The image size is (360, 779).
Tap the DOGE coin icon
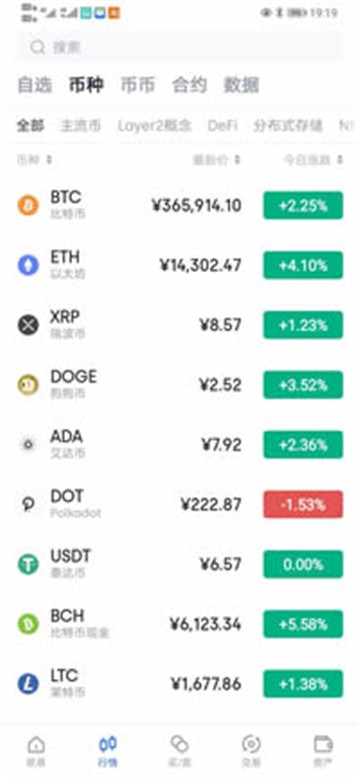(28, 385)
